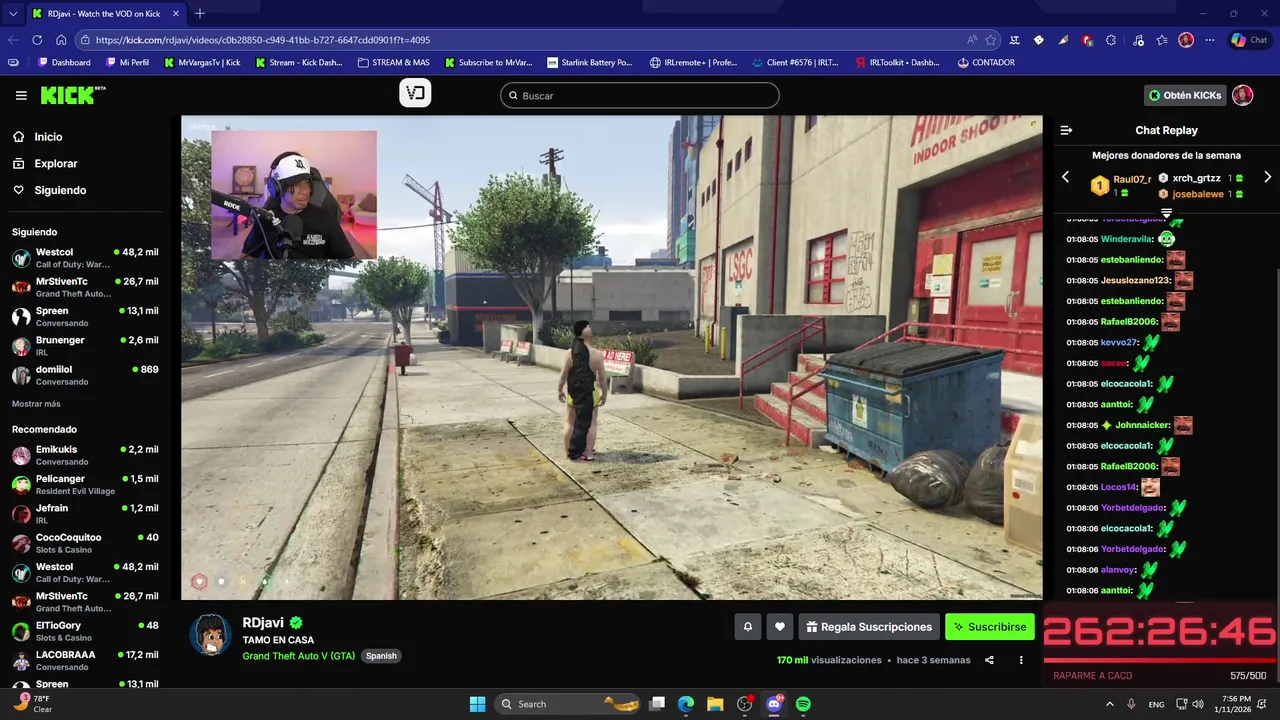Open the CONTADOR bookmark
Image resolution: width=1280 pixels, height=720 pixels.
(x=986, y=62)
